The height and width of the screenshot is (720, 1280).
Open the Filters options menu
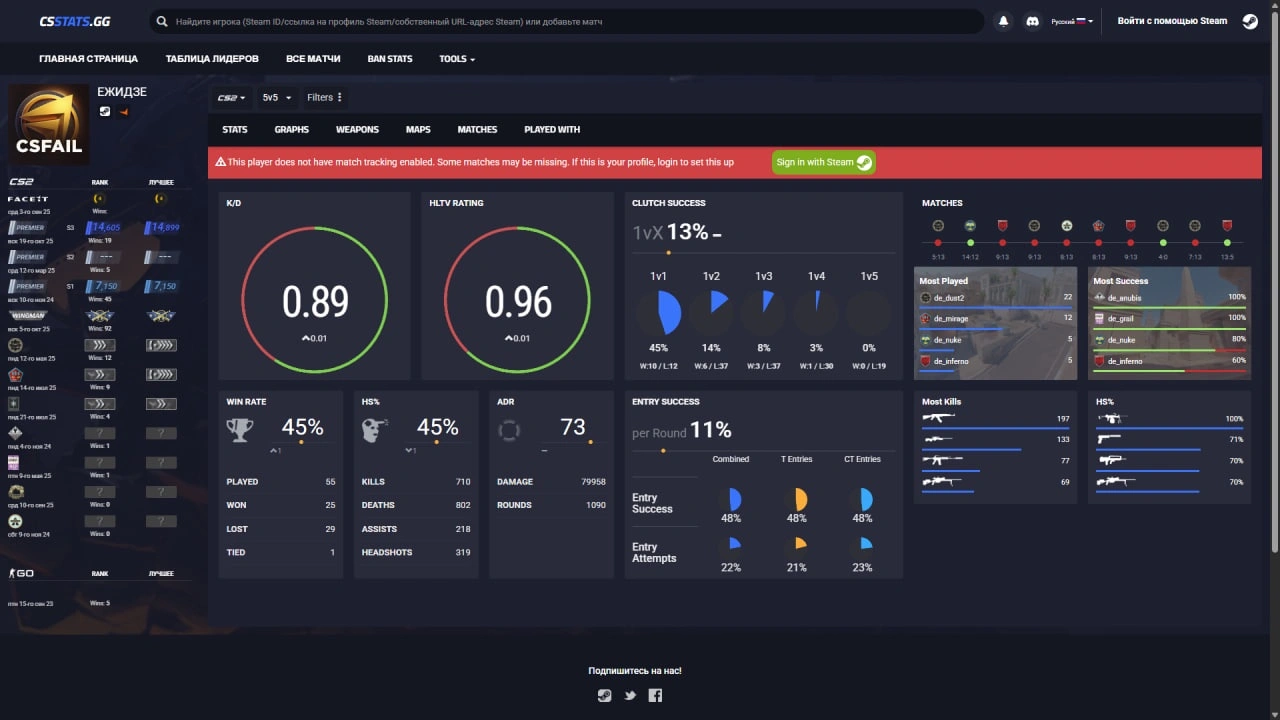[x=325, y=97]
